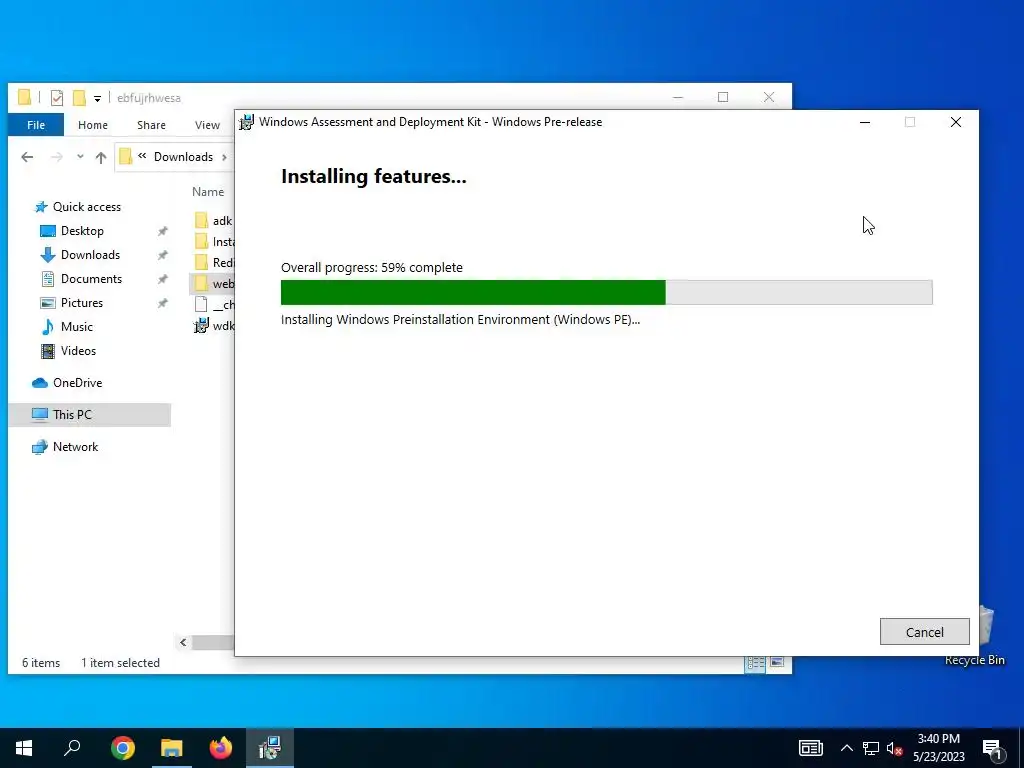This screenshot has height=768, width=1024.
Task: Open the notification center icon
Action: pyautogui.click(x=992, y=748)
